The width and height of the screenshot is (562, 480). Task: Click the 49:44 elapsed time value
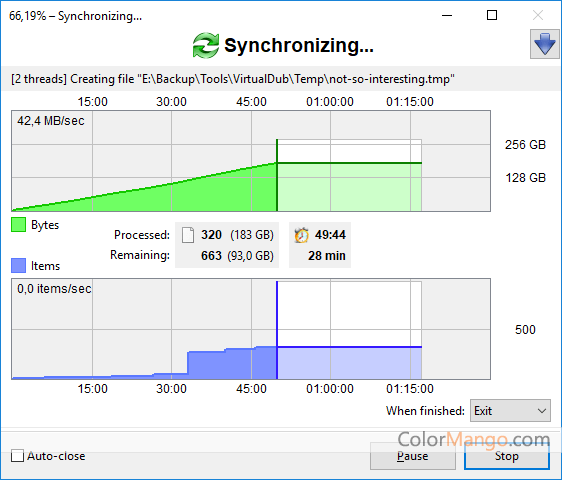click(330, 235)
